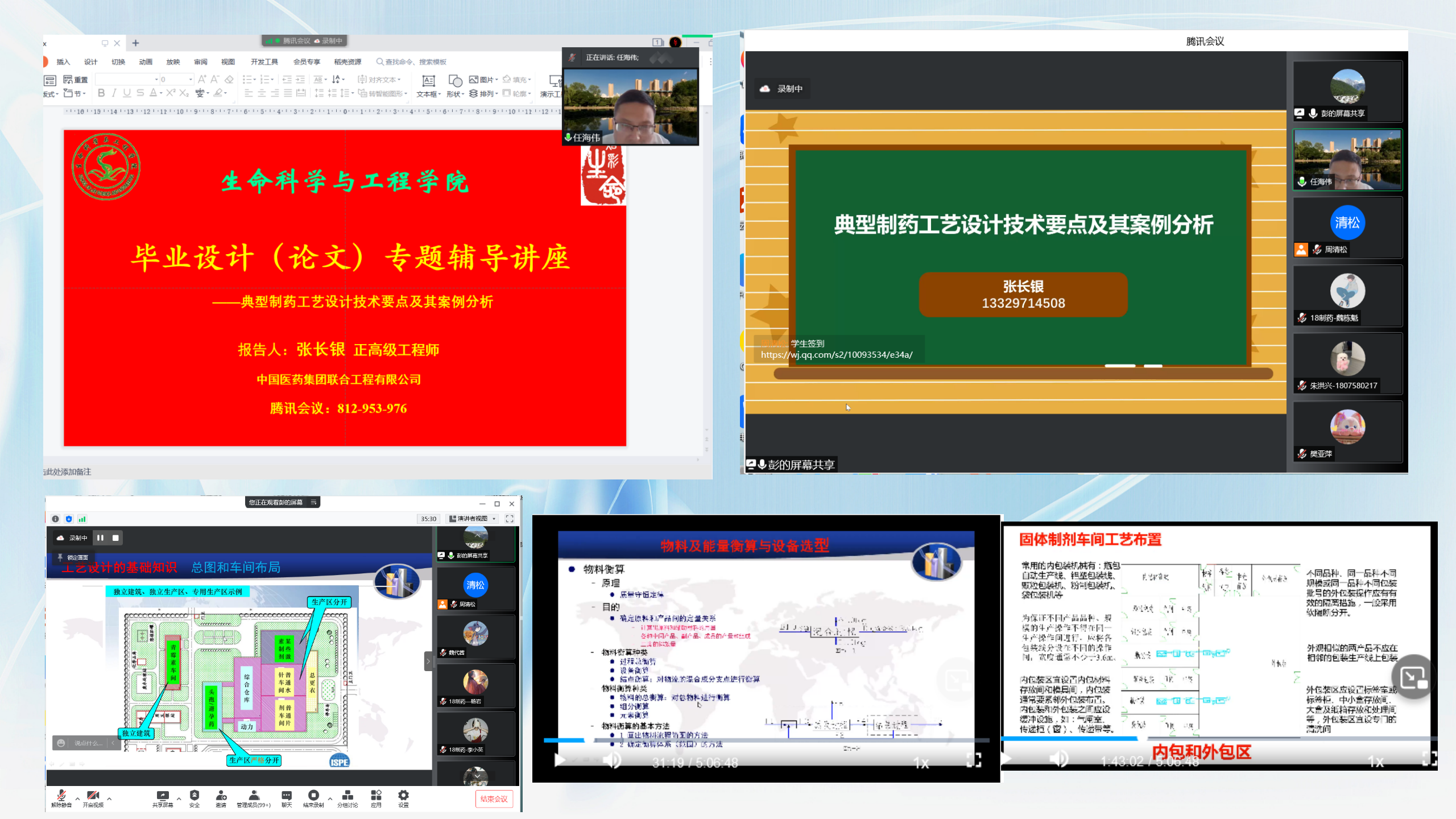Switch to the 动画 ribbon tab
Viewport: 1456px width, 819px height.
[146, 62]
